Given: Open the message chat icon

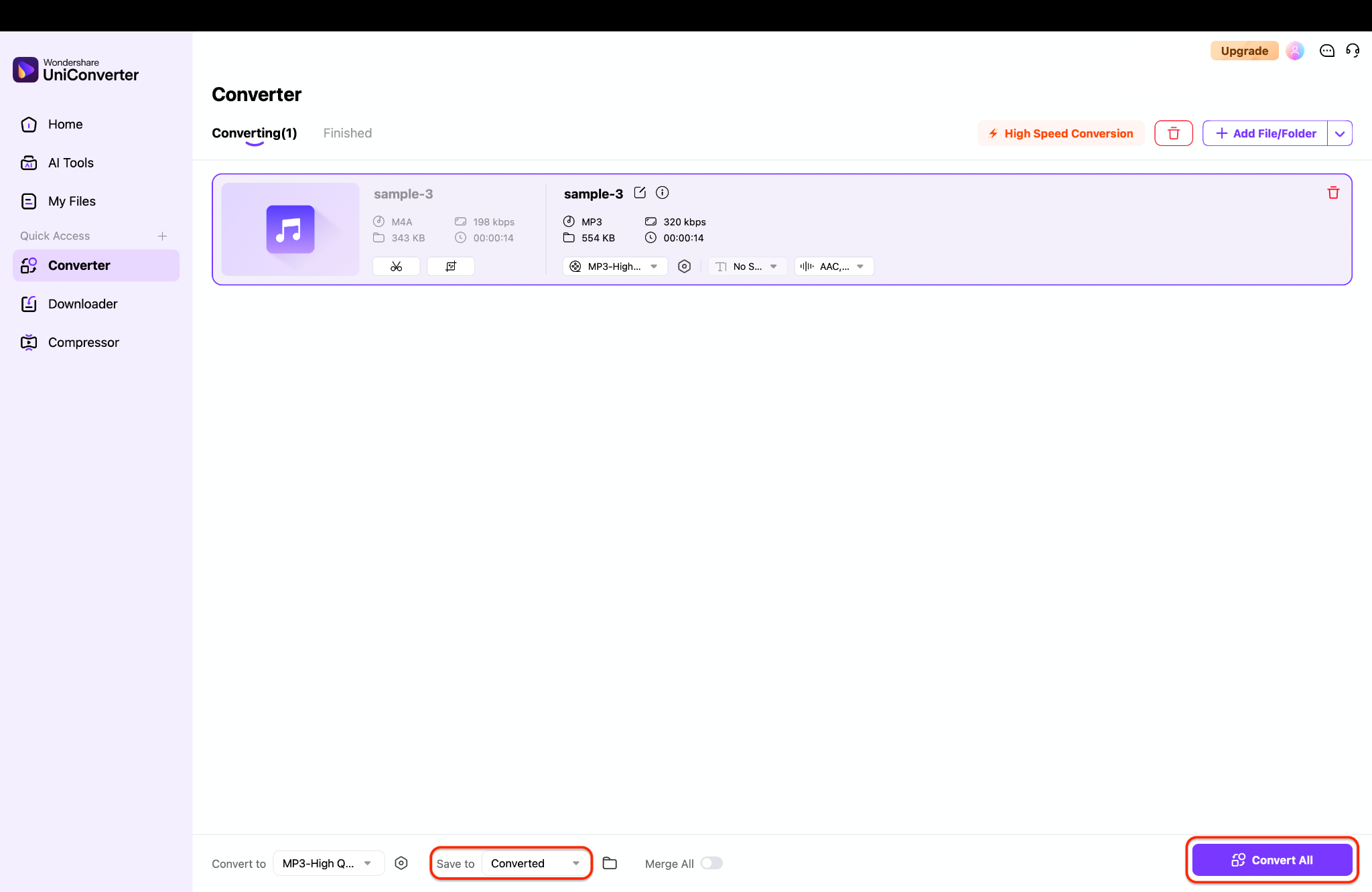Looking at the screenshot, I should (1326, 51).
